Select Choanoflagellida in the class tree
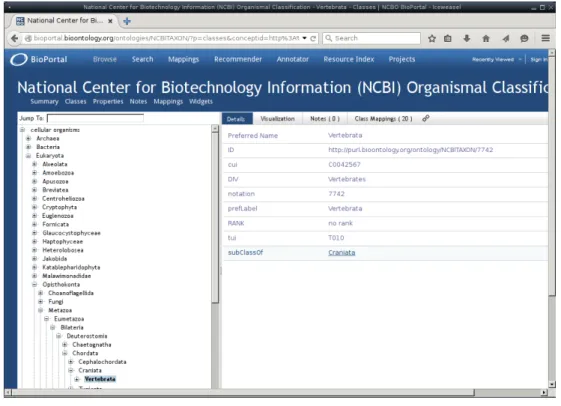 pyautogui.click(x=71, y=293)
